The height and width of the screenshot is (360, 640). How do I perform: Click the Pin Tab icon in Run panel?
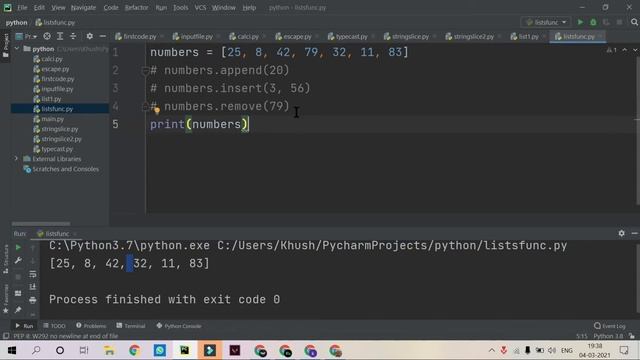(18, 310)
